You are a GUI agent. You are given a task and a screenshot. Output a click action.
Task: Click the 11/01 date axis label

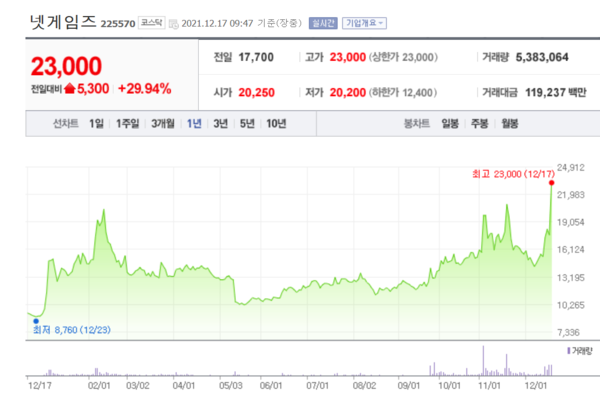(489, 385)
